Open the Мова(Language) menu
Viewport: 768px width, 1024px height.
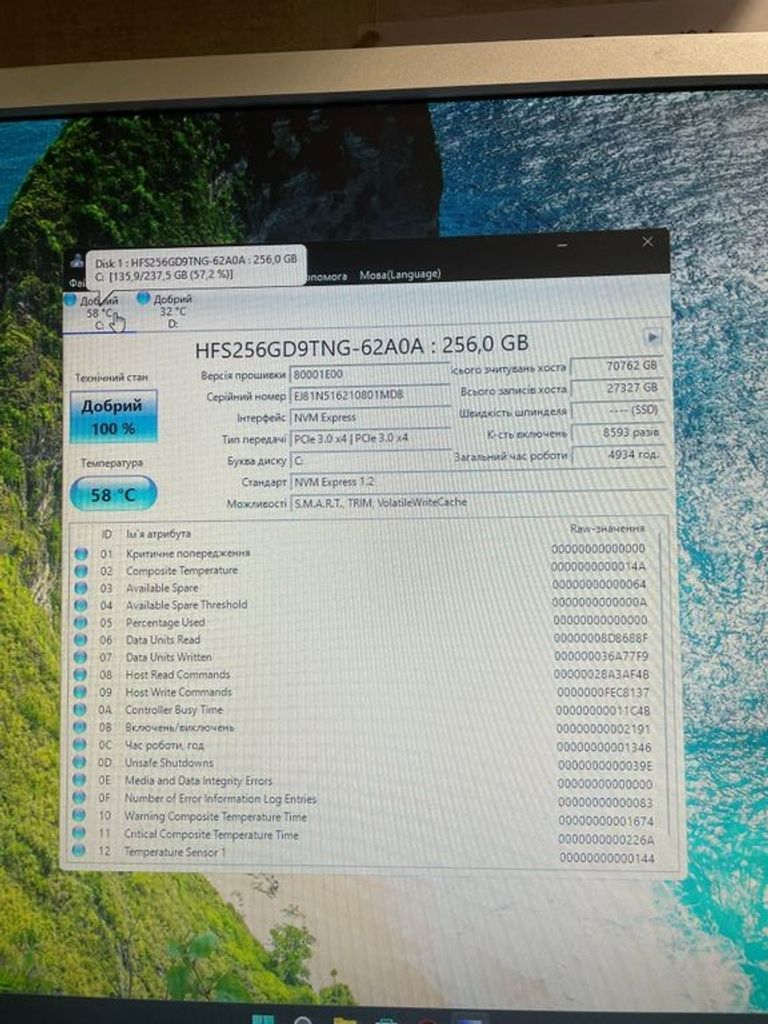tap(400, 274)
